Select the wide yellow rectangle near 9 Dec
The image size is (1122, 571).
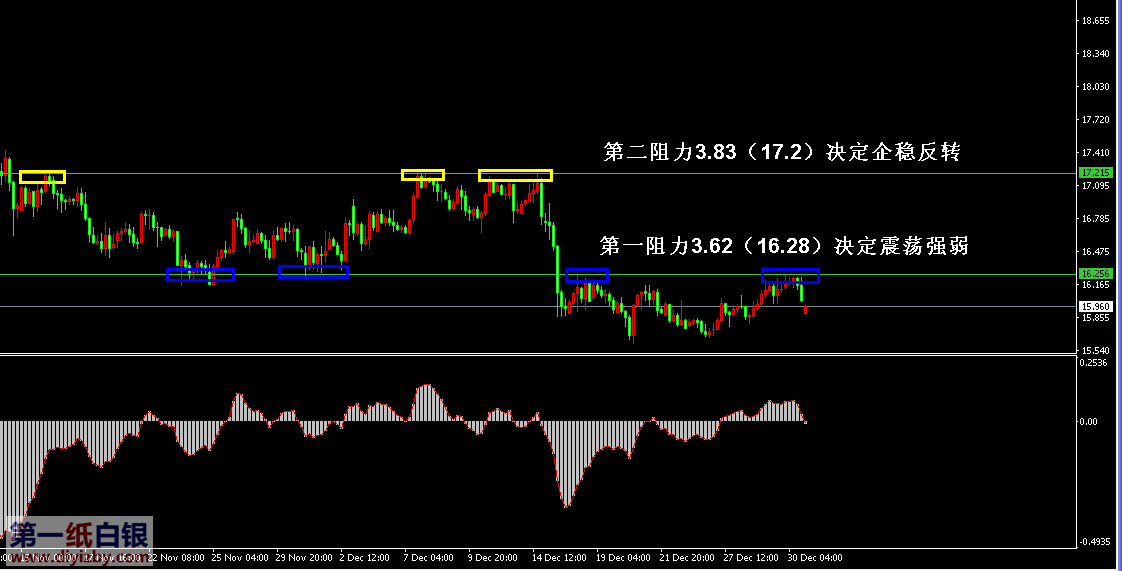coord(515,175)
